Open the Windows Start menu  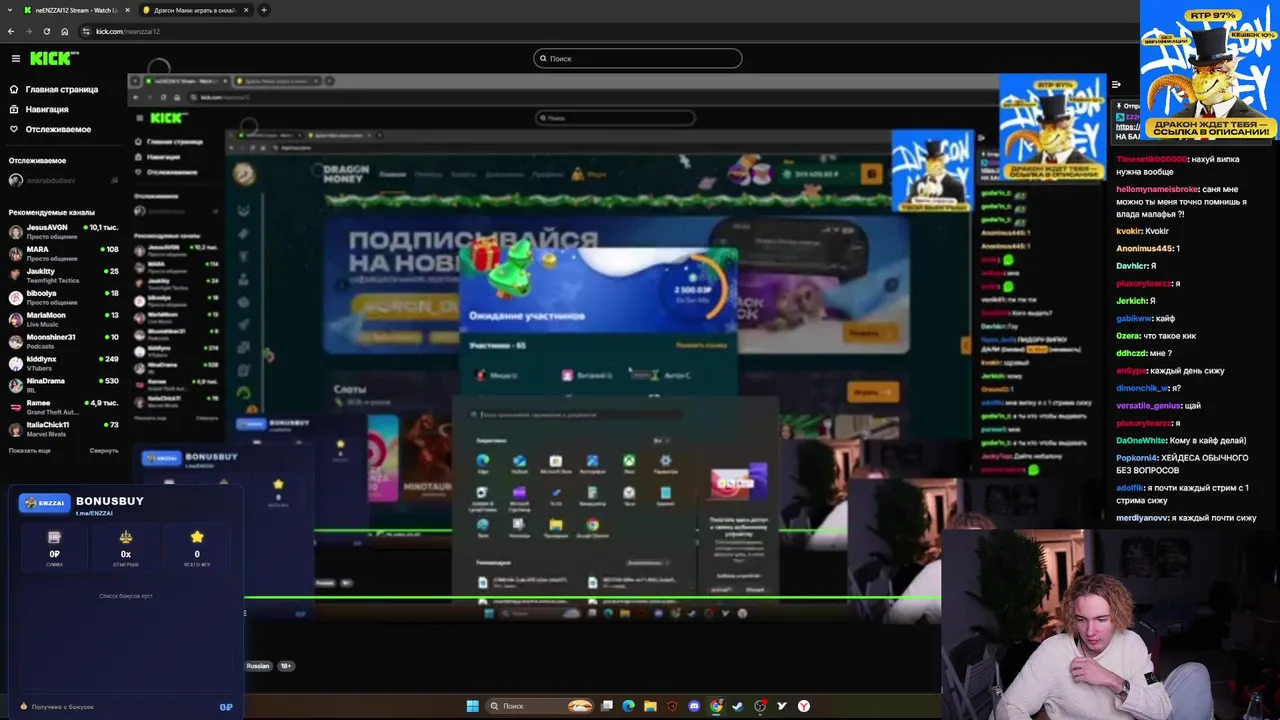[472, 706]
